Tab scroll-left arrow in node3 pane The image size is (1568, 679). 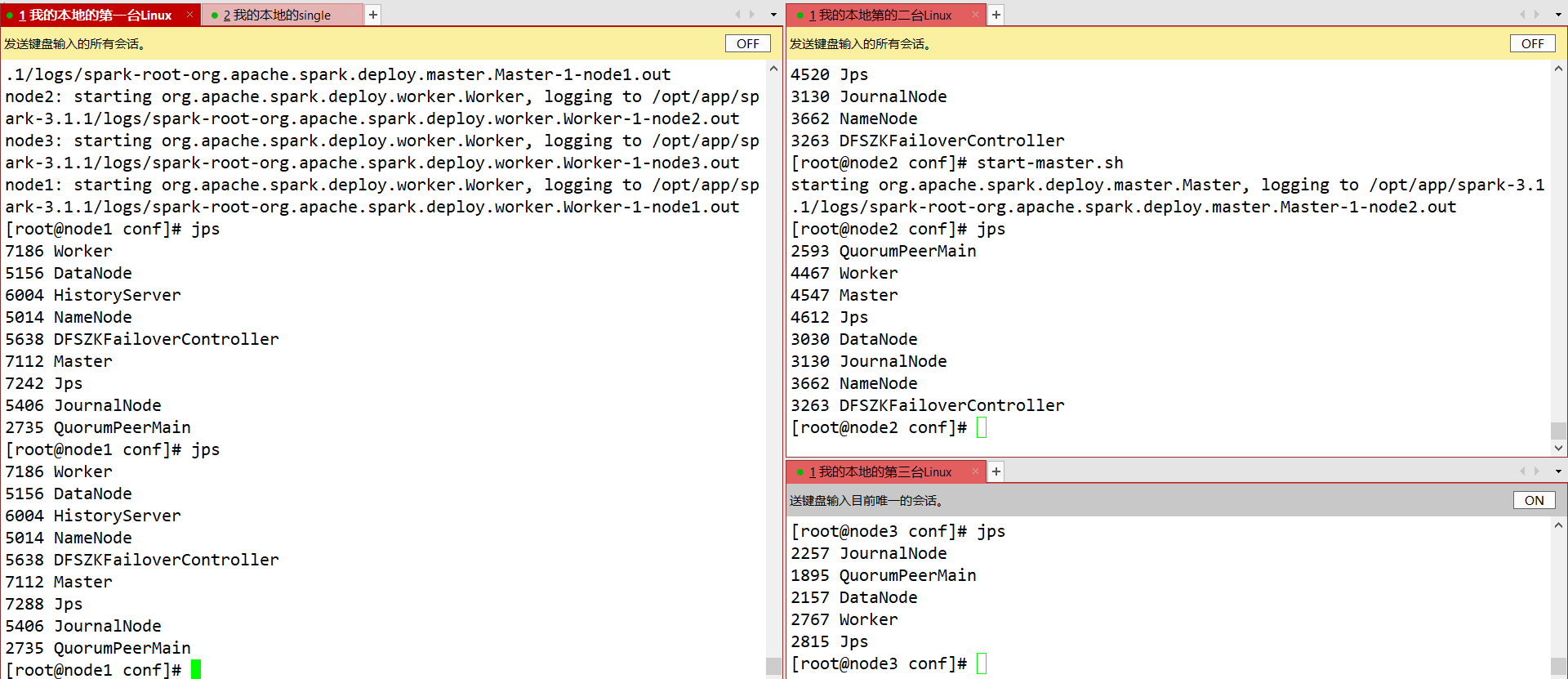[x=1522, y=471]
